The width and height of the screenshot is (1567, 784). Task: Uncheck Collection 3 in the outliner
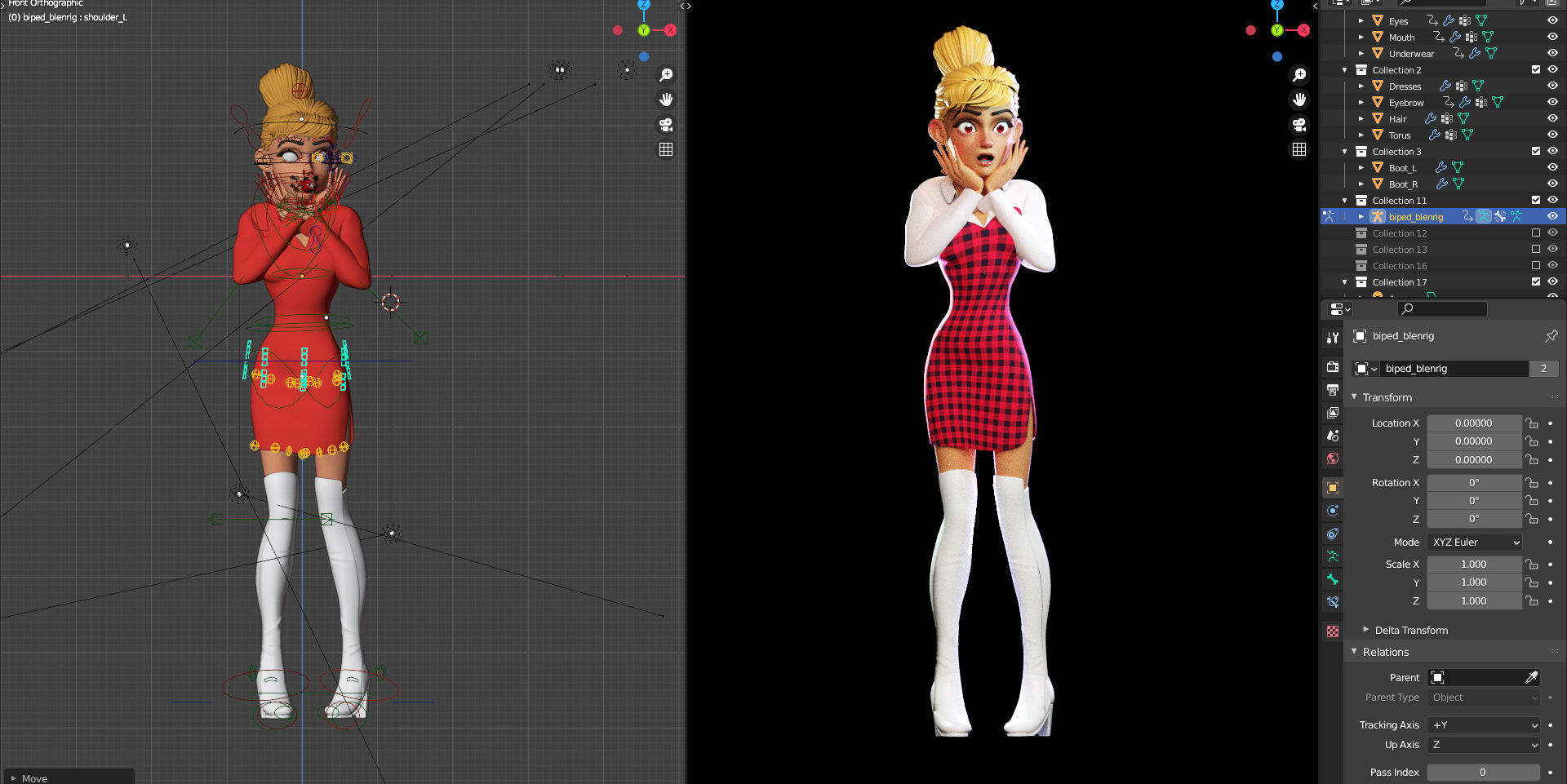pos(1536,151)
